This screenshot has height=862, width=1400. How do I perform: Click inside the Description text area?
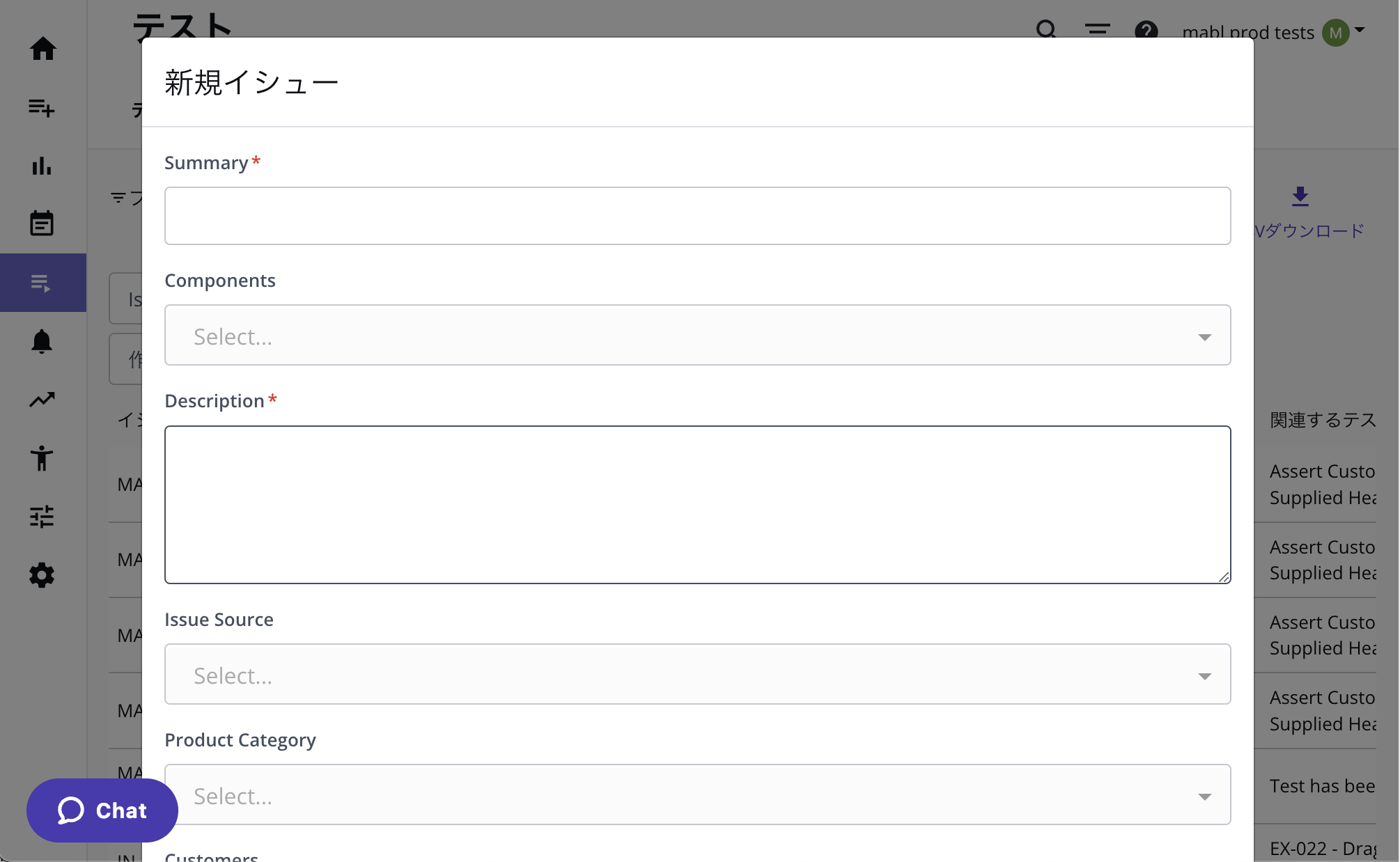[x=697, y=505]
